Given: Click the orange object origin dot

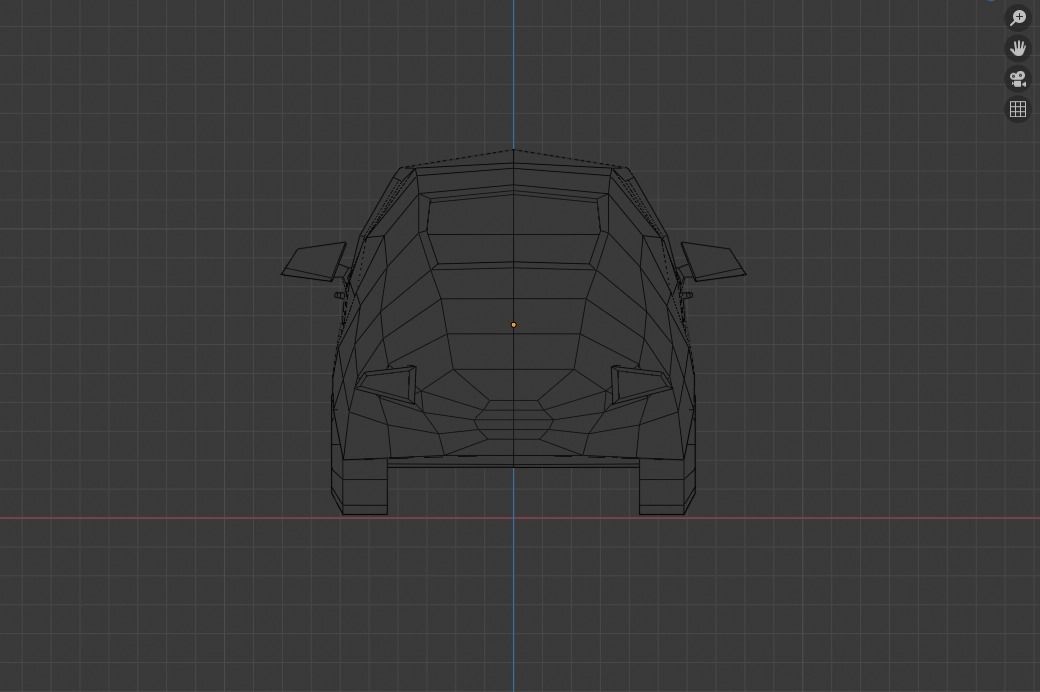Looking at the screenshot, I should 513,324.
